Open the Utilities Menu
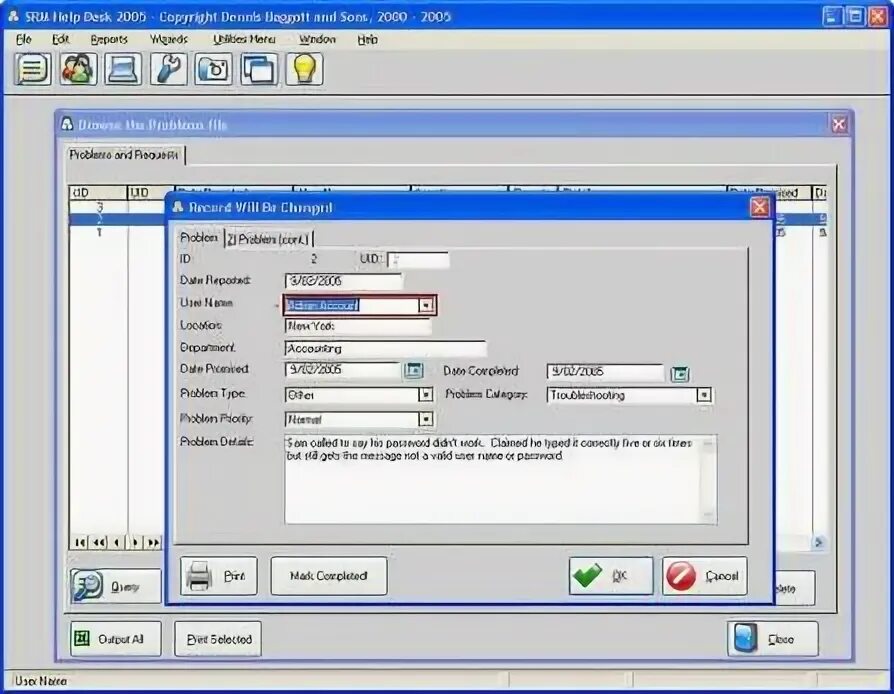 click(x=244, y=39)
